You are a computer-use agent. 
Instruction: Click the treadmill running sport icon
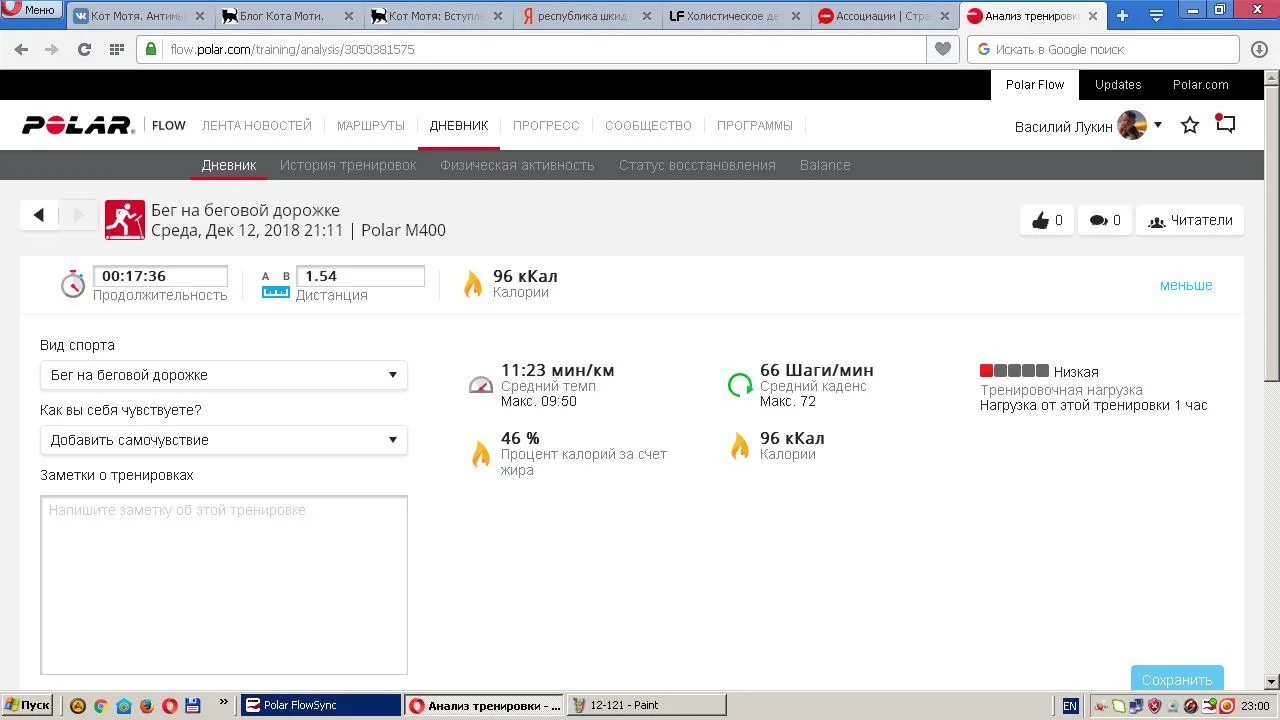point(125,220)
